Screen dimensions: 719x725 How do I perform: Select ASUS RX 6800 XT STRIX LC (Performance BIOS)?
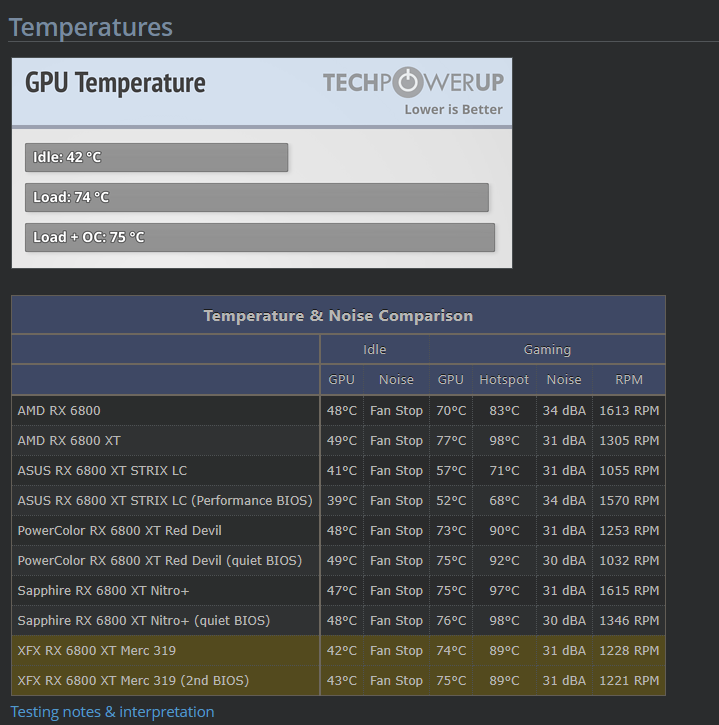165,501
